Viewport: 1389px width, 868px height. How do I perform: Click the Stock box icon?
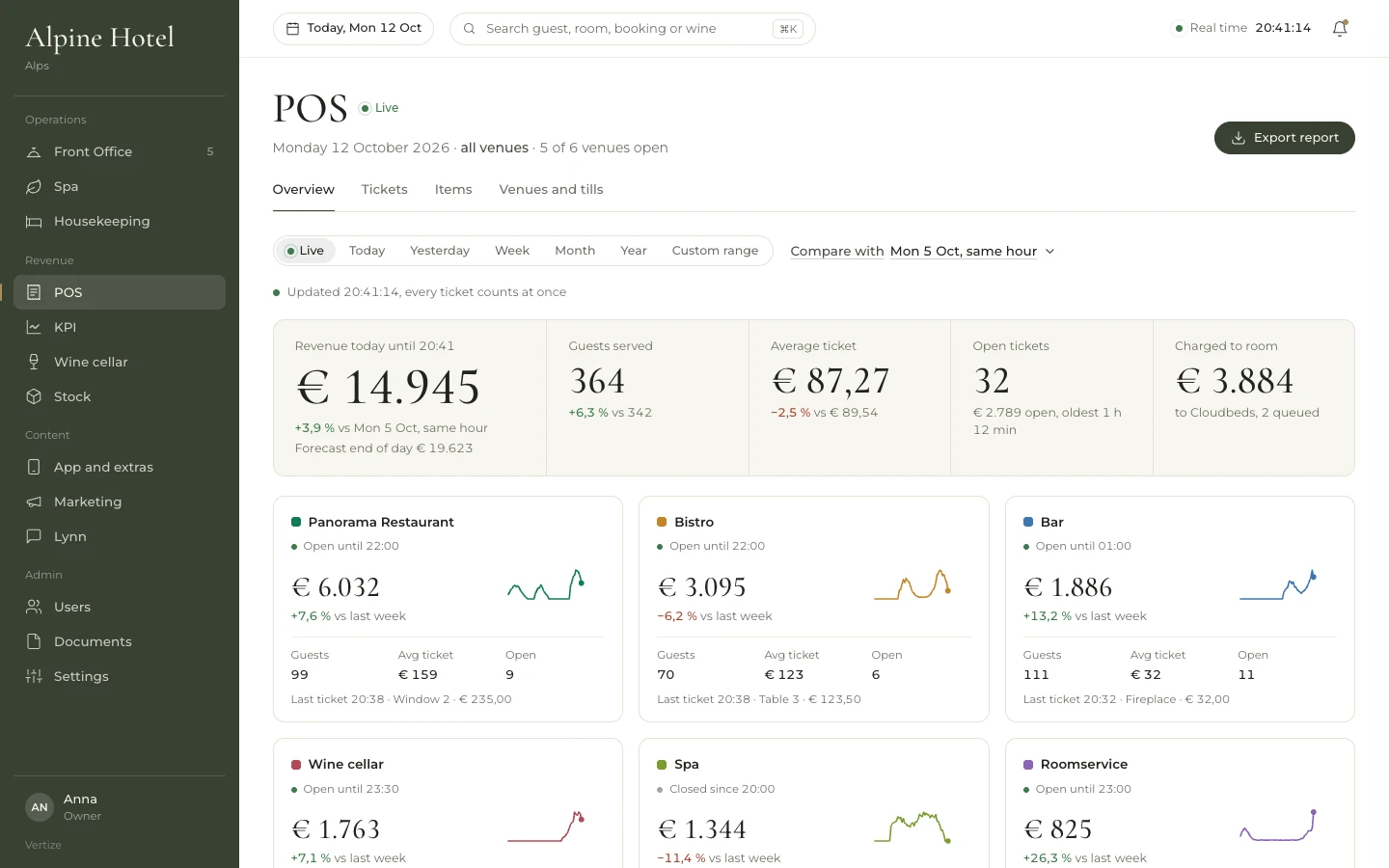[34, 396]
